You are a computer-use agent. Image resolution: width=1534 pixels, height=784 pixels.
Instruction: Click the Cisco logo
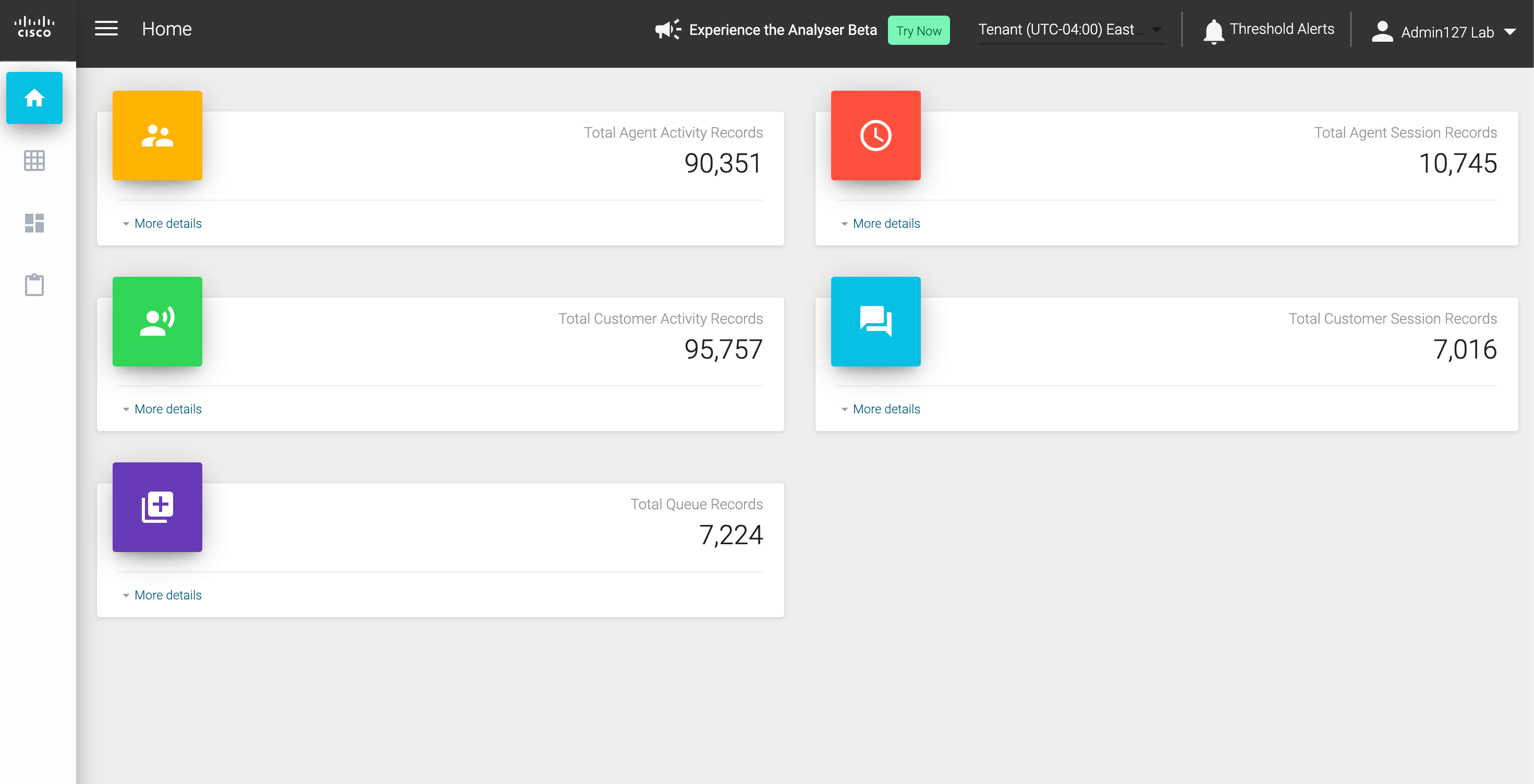[34, 28]
